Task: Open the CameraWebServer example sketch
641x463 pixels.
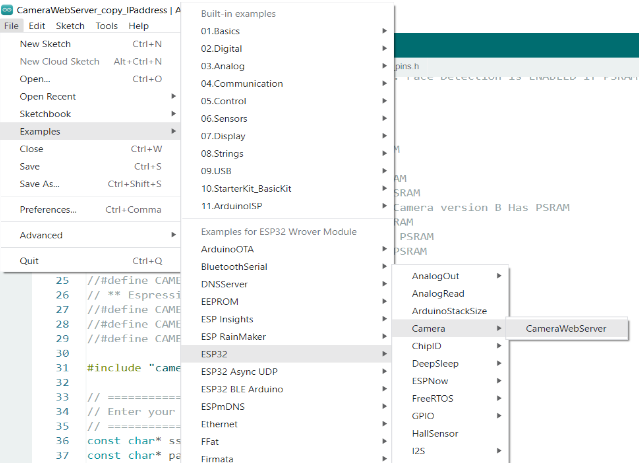Action: click(565, 328)
